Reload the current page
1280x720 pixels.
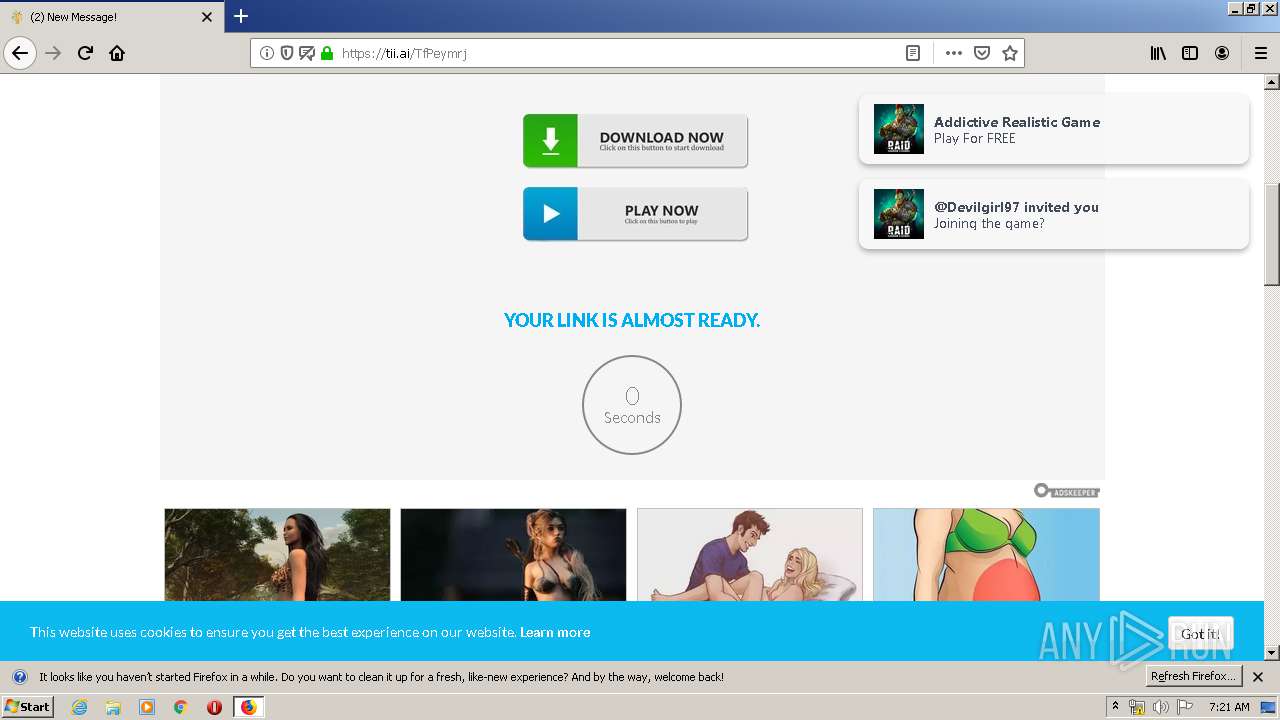(86, 53)
